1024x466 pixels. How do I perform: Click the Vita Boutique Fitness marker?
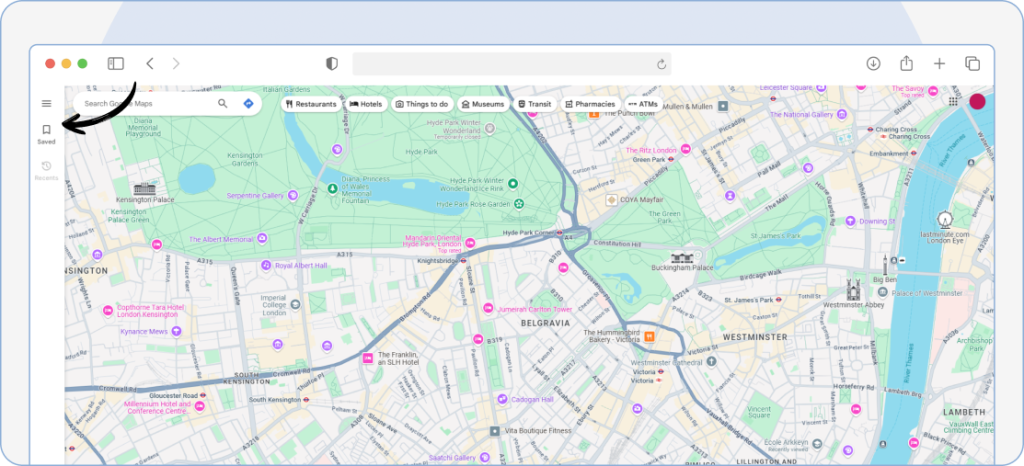click(x=495, y=431)
